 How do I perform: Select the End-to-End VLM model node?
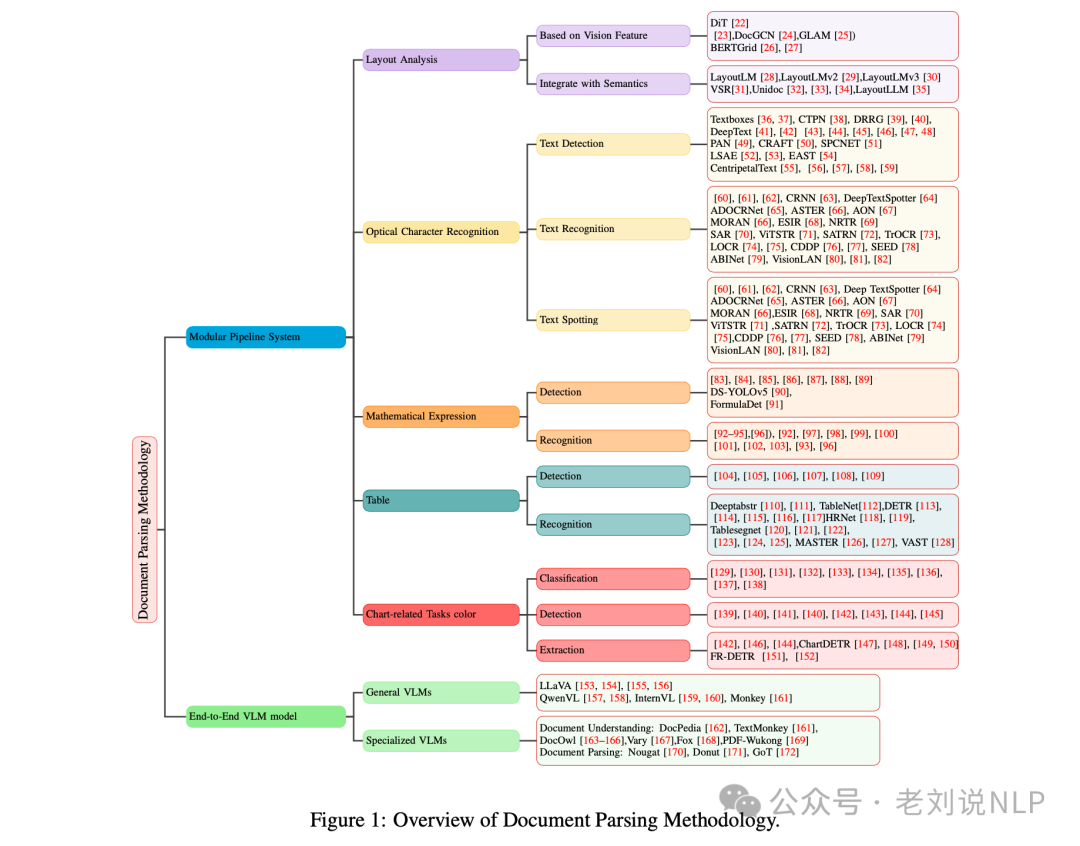(265, 715)
